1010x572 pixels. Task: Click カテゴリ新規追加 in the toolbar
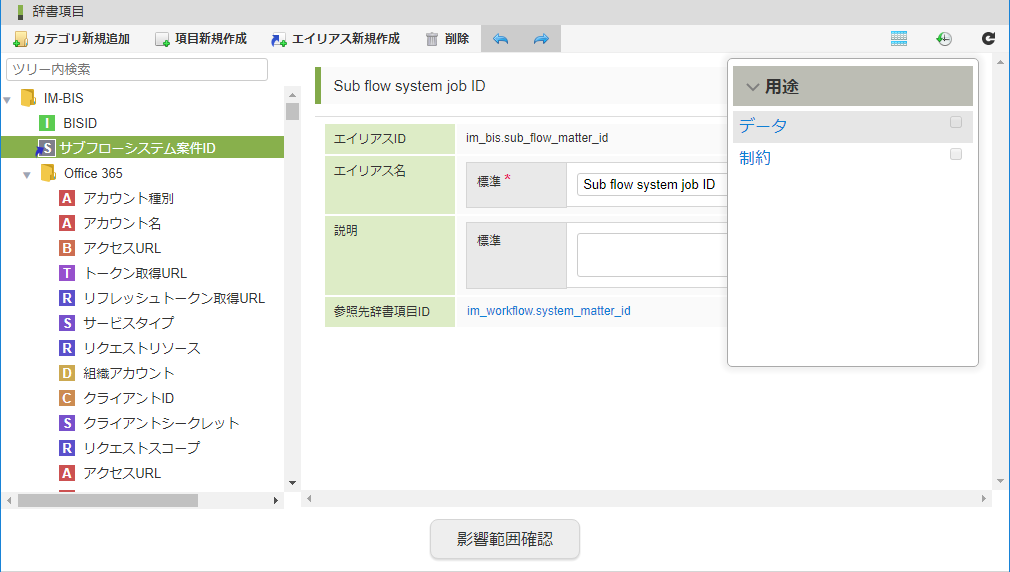pyautogui.click(x=71, y=39)
